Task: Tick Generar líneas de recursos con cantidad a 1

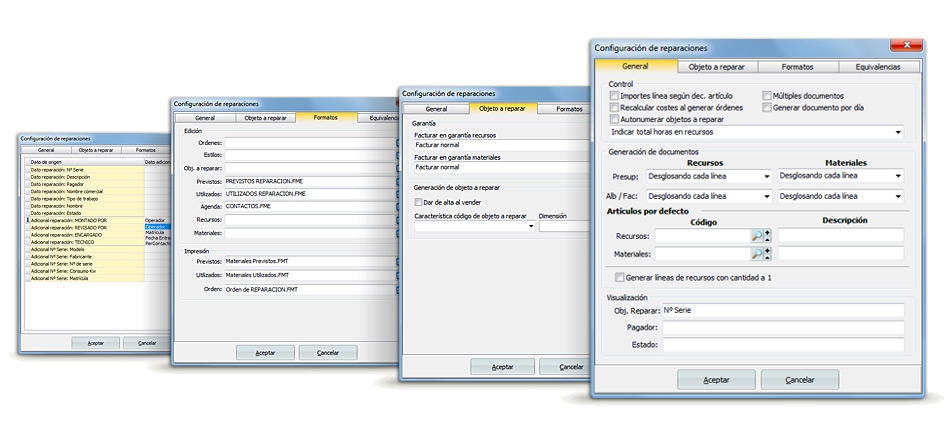Action: (x=620, y=277)
